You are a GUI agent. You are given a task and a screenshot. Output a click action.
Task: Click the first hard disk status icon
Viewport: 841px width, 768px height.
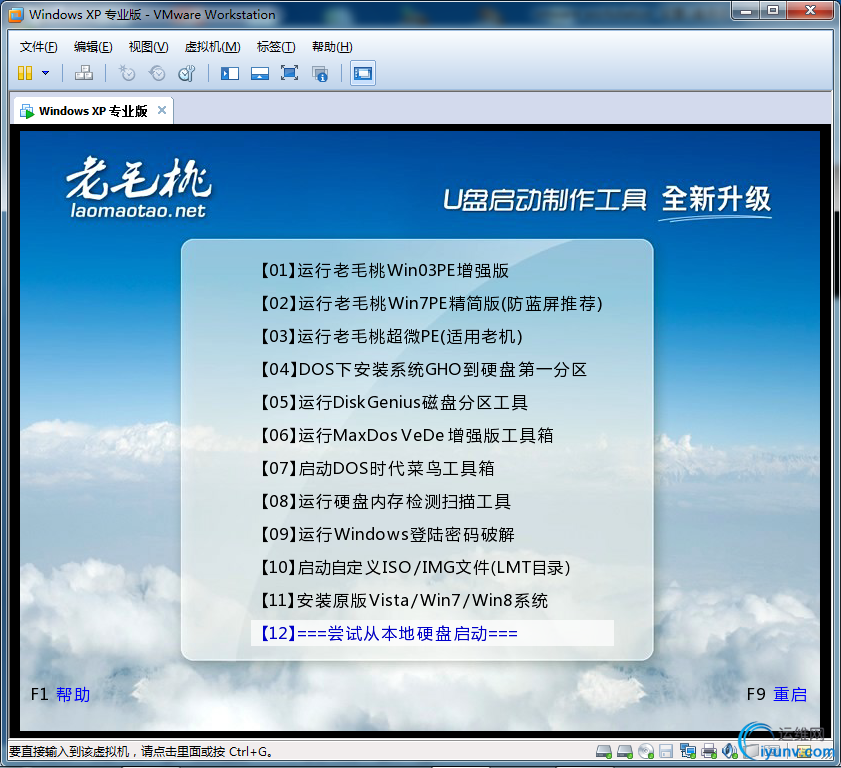pos(604,752)
